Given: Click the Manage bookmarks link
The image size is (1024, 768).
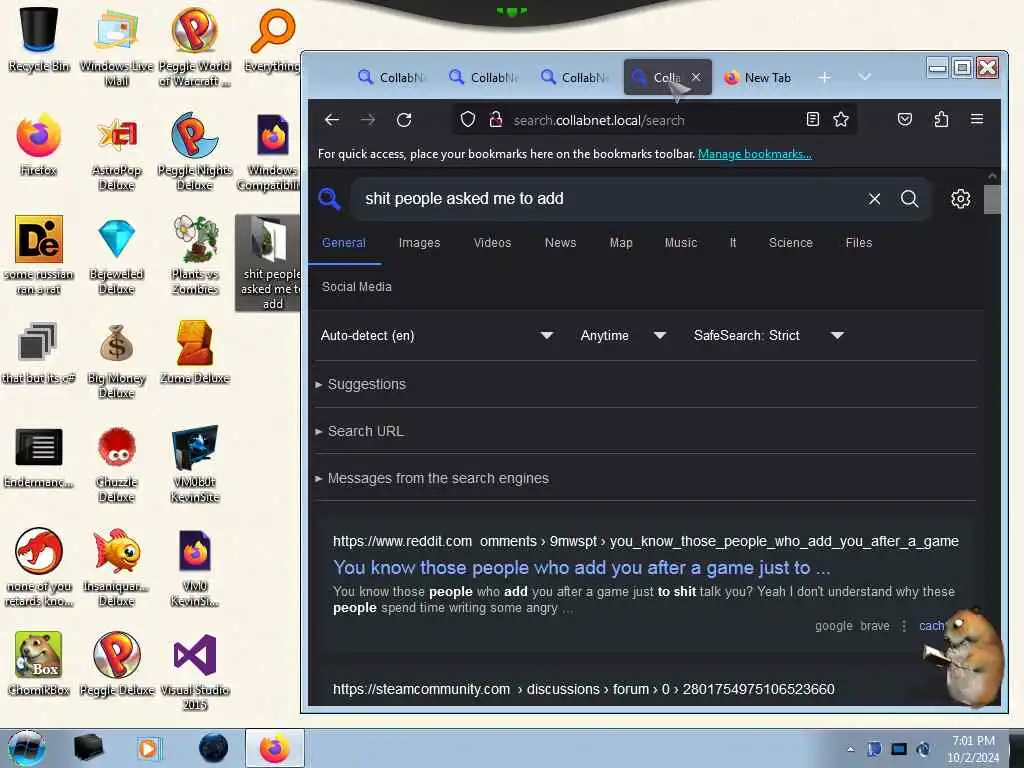Looking at the screenshot, I should (754, 154).
